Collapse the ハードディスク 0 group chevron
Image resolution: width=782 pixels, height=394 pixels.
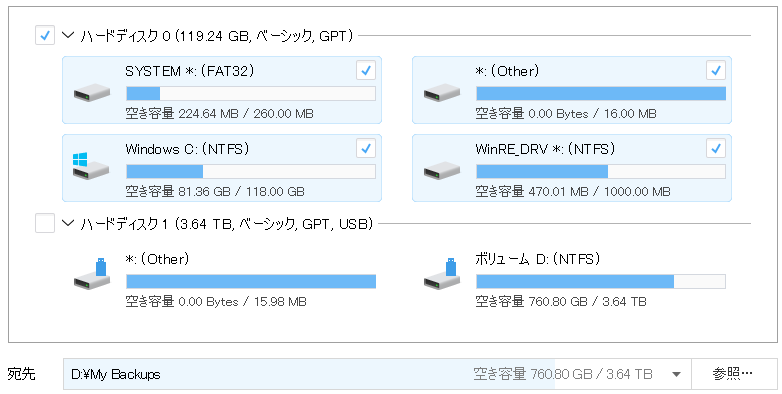click(68, 35)
